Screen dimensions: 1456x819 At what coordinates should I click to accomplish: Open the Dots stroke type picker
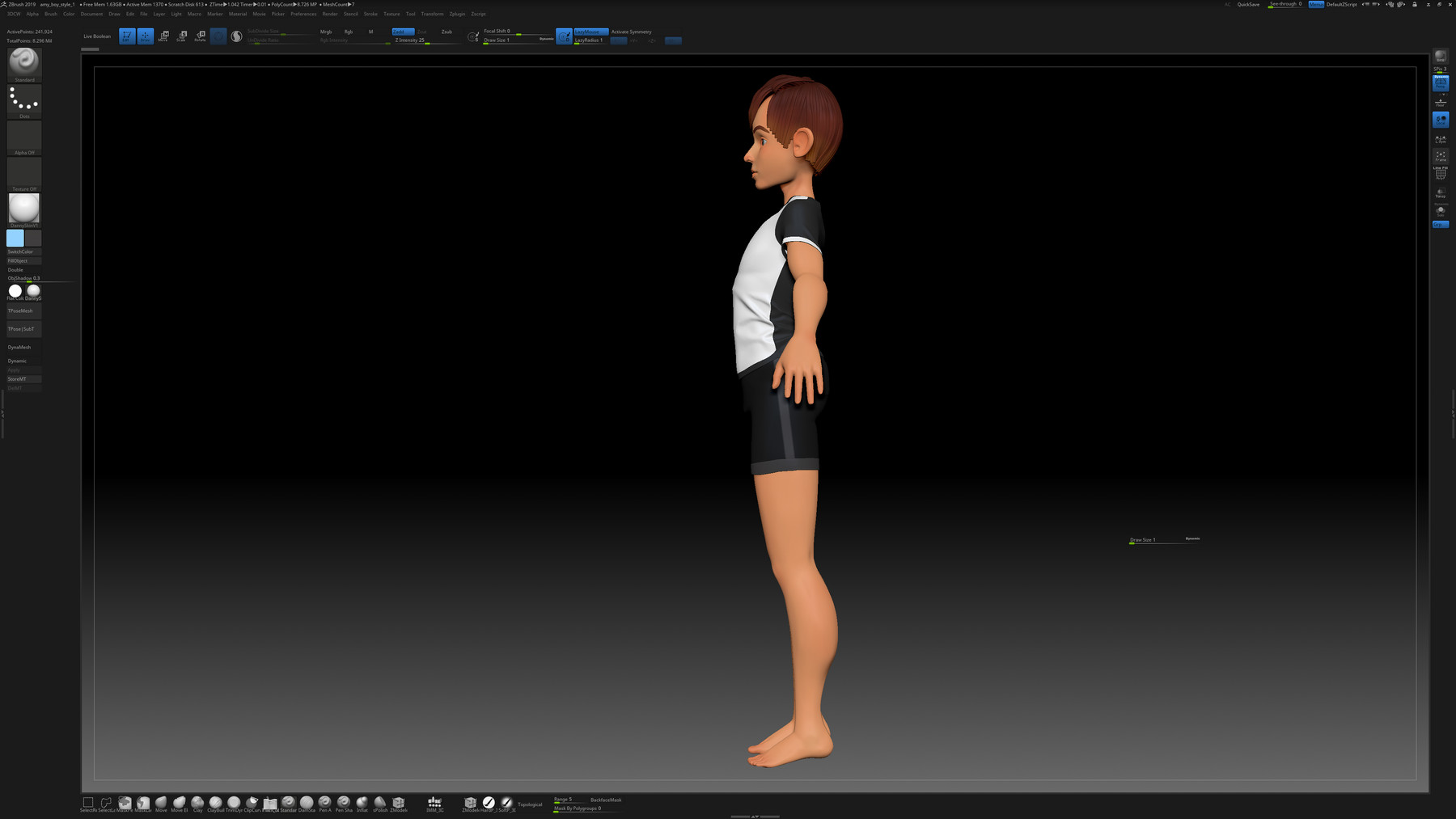pyautogui.click(x=24, y=101)
